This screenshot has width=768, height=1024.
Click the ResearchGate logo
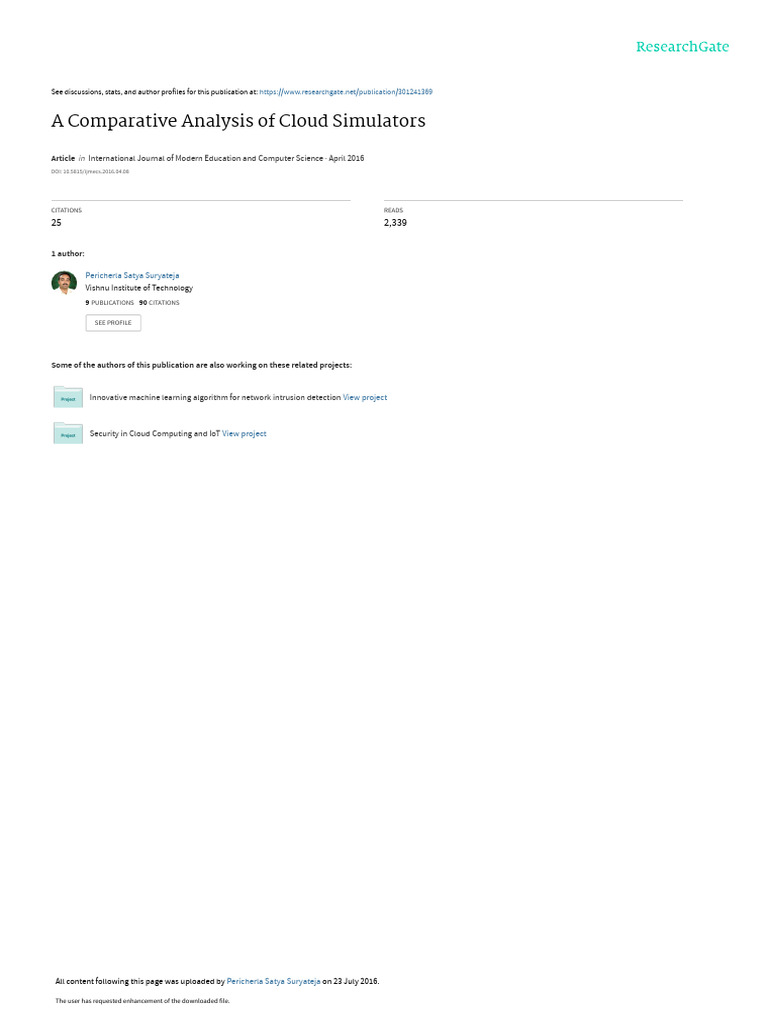682,46
